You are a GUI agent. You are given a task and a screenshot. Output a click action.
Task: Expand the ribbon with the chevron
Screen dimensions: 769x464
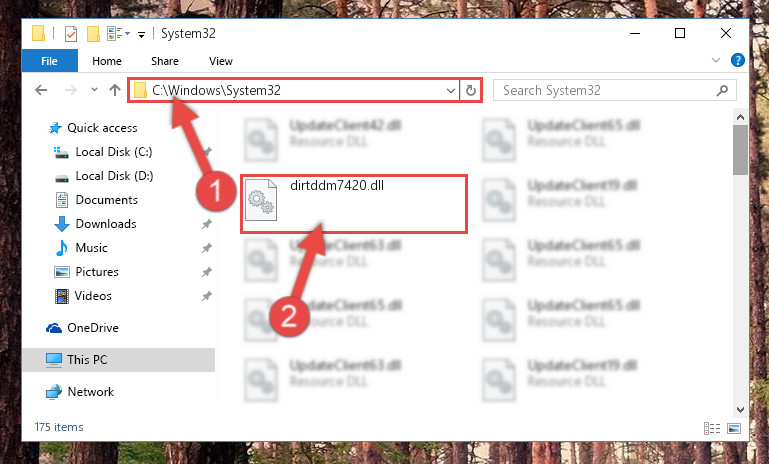point(716,60)
